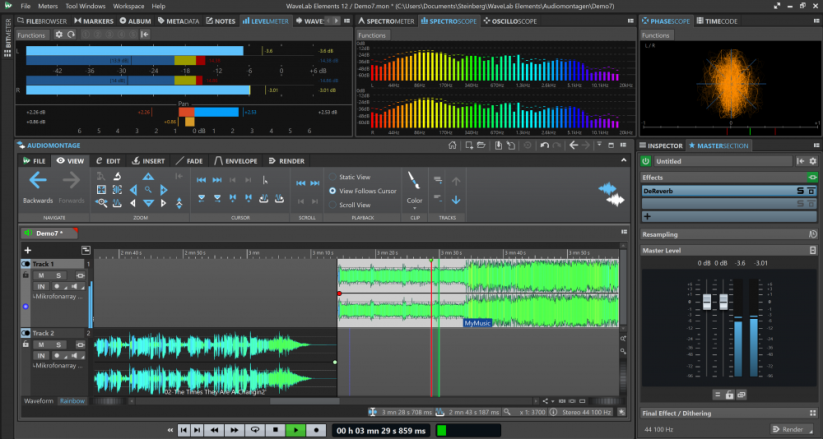Click the magnifier icon in the Zoom group
This screenshot has height=439, width=823.
149,190
